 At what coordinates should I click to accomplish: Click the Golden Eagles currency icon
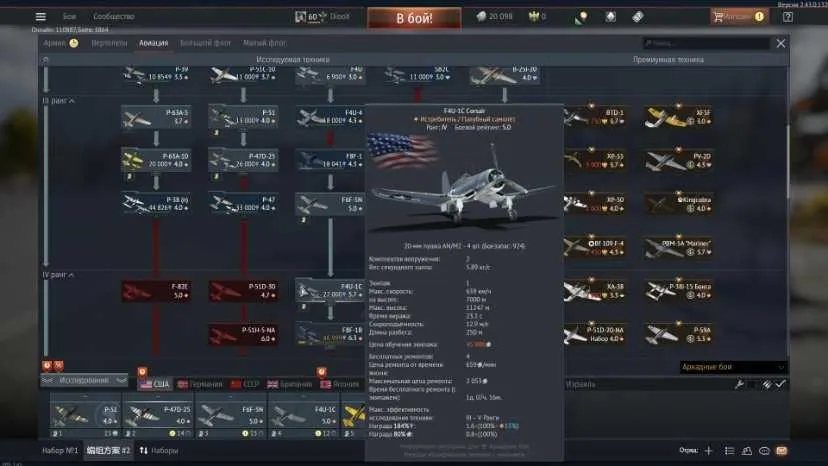pos(534,17)
